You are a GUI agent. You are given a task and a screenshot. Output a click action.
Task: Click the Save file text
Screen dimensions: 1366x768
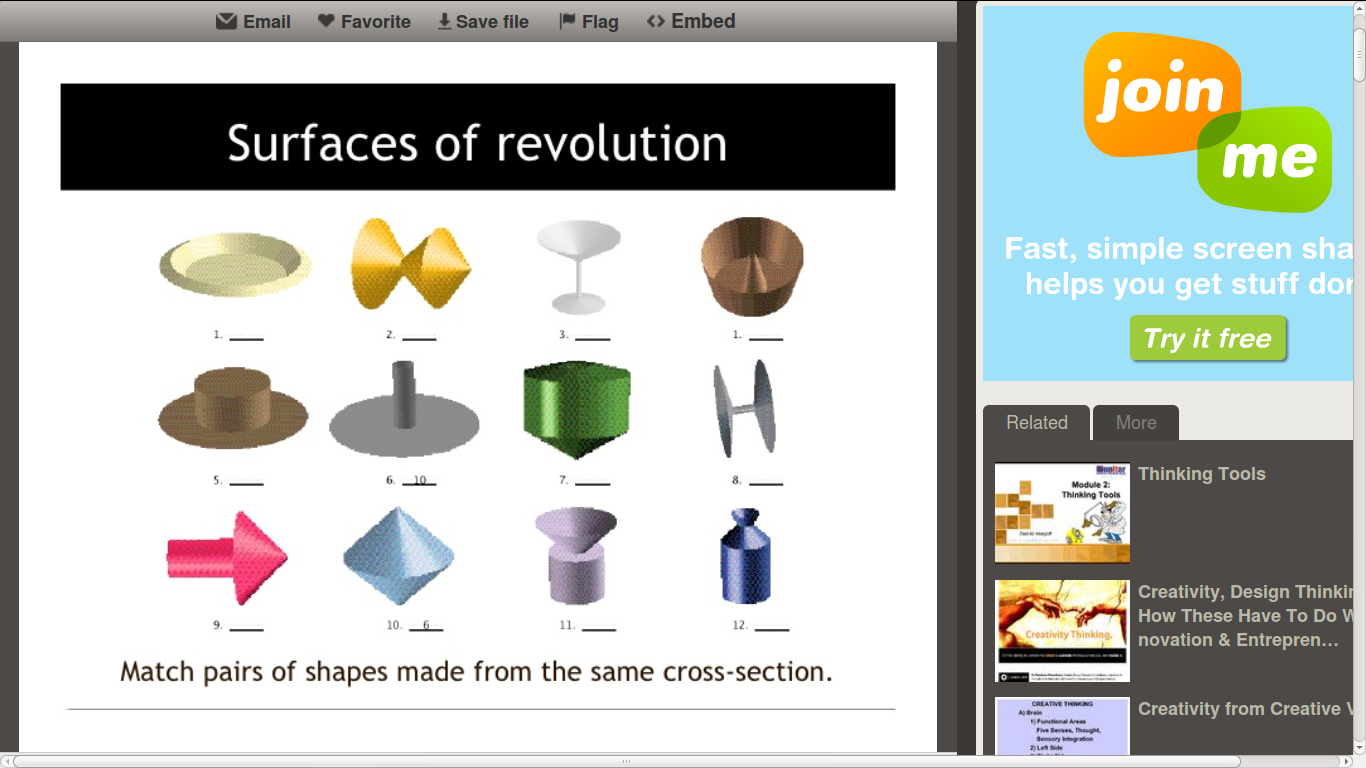[x=492, y=22]
